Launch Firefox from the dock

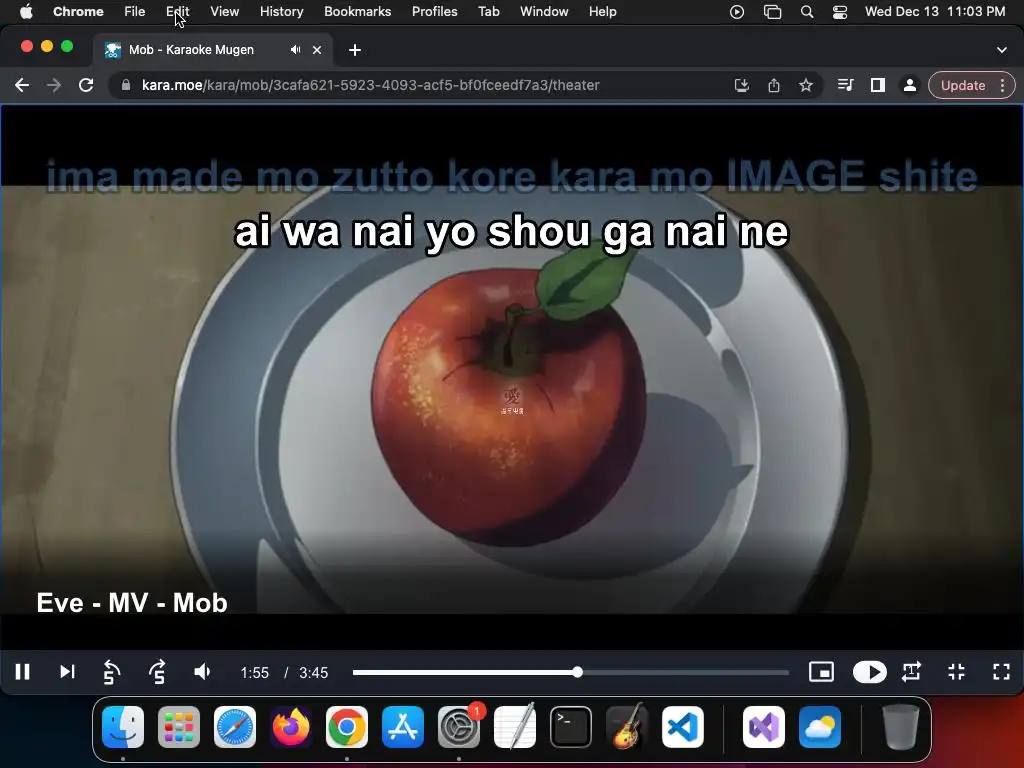[x=291, y=727]
